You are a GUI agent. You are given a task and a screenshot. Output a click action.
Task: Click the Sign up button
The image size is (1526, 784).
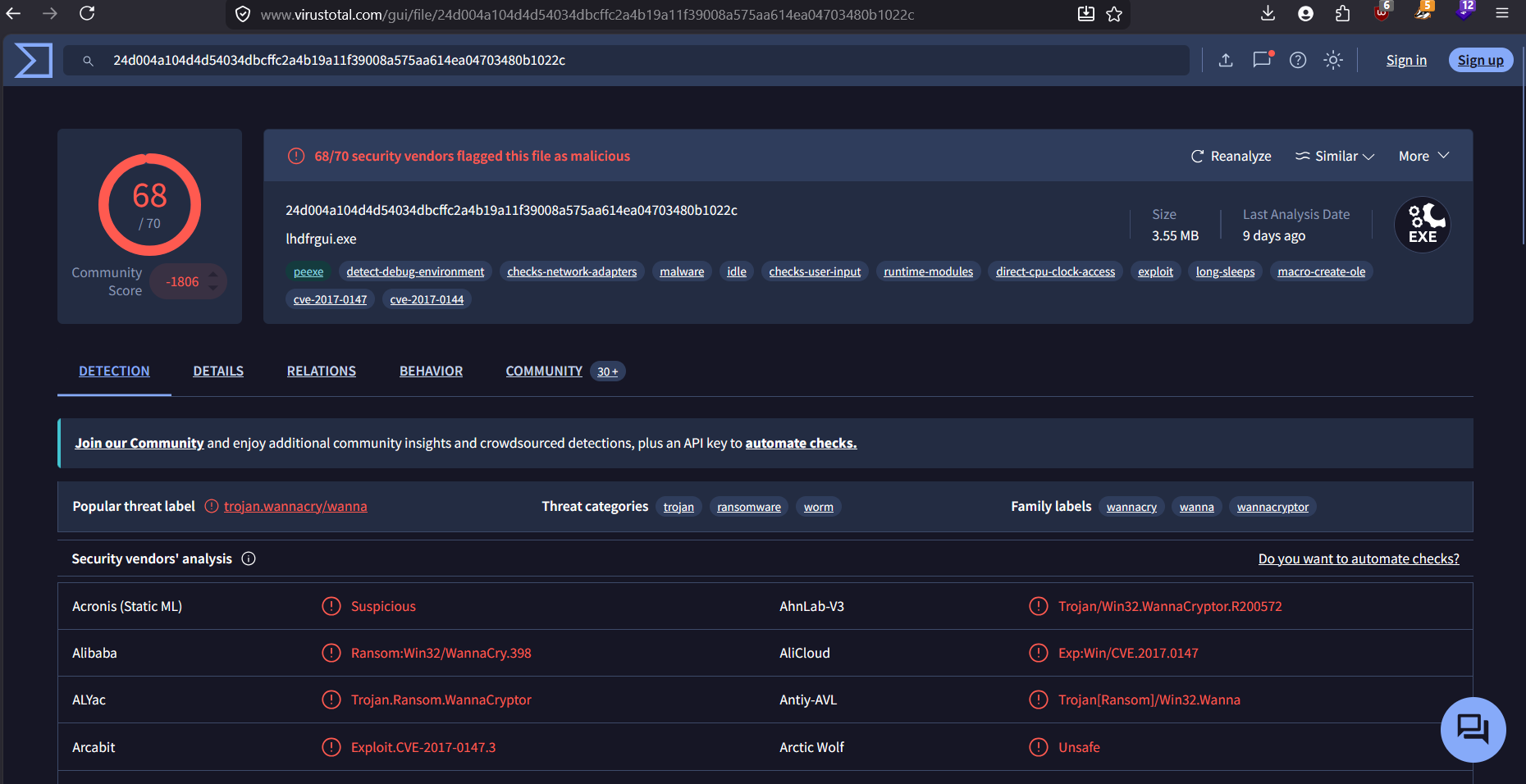click(x=1481, y=60)
